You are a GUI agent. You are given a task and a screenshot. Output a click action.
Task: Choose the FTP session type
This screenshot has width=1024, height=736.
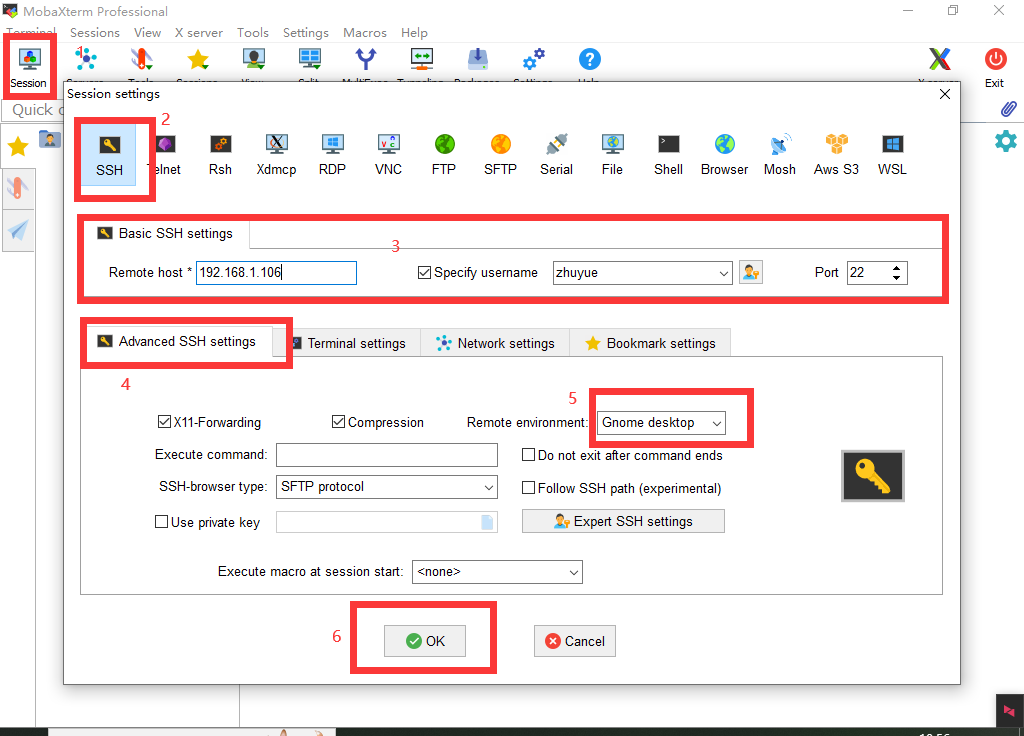pos(444,155)
